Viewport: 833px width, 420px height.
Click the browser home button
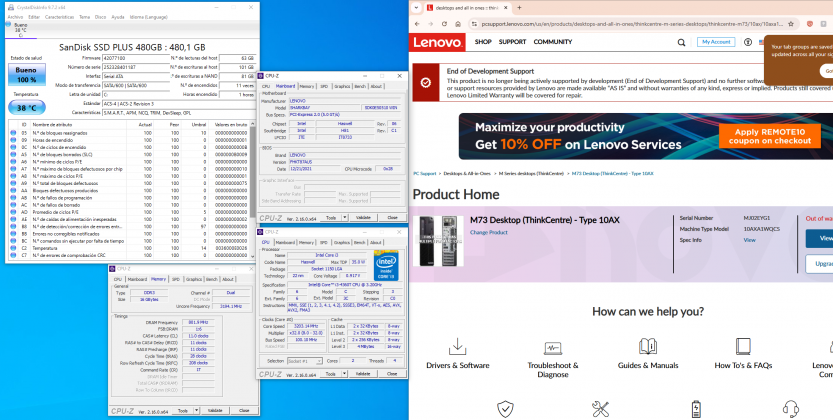point(458,24)
